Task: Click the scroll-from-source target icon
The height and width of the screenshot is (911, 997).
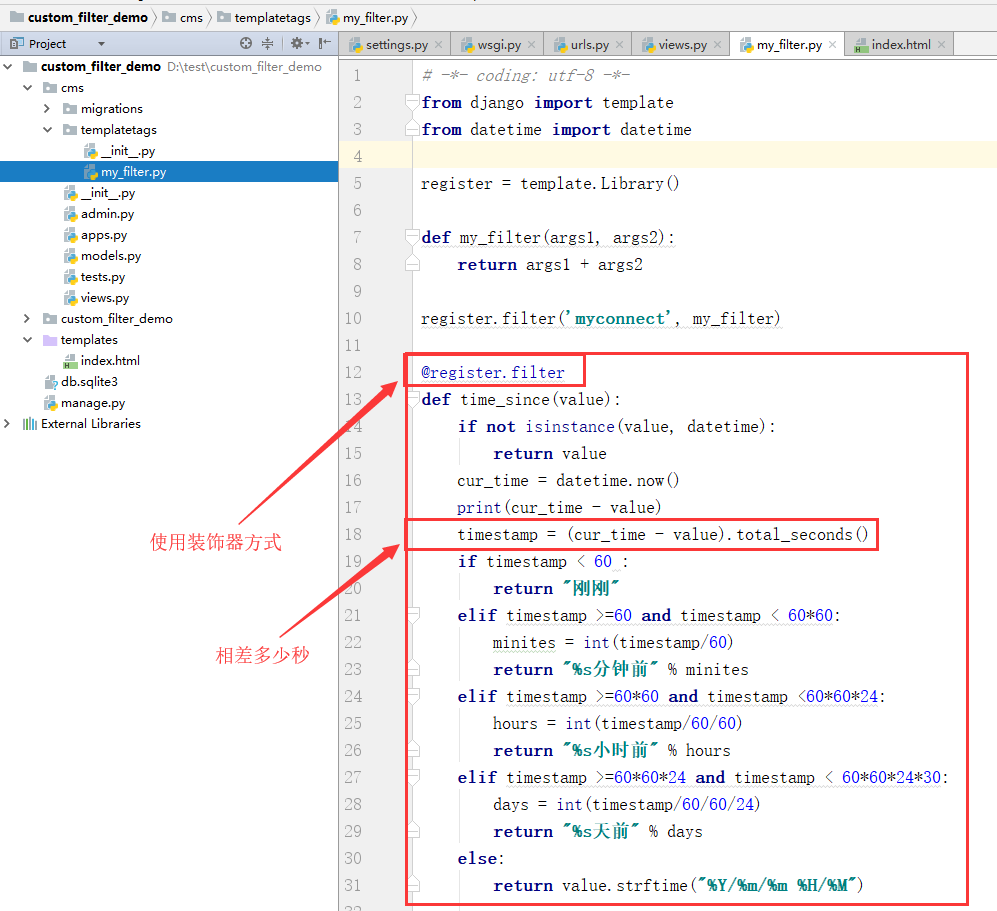Action: 246,43
